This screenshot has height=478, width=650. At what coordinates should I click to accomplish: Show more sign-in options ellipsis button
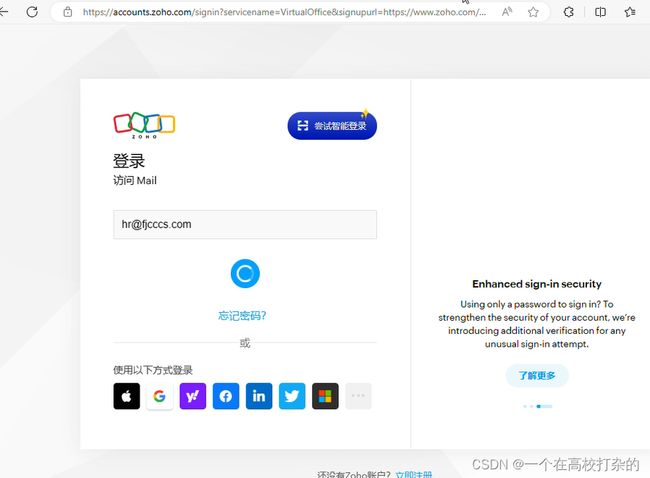click(358, 396)
